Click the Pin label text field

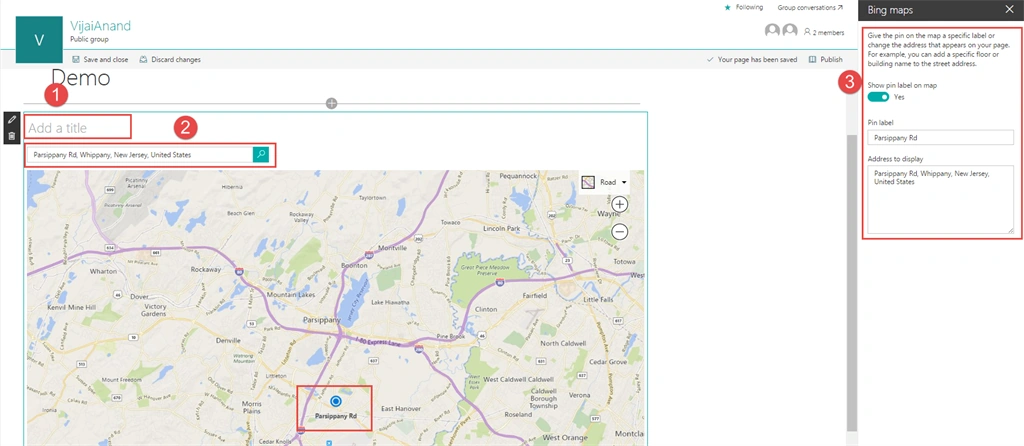point(940,138)
